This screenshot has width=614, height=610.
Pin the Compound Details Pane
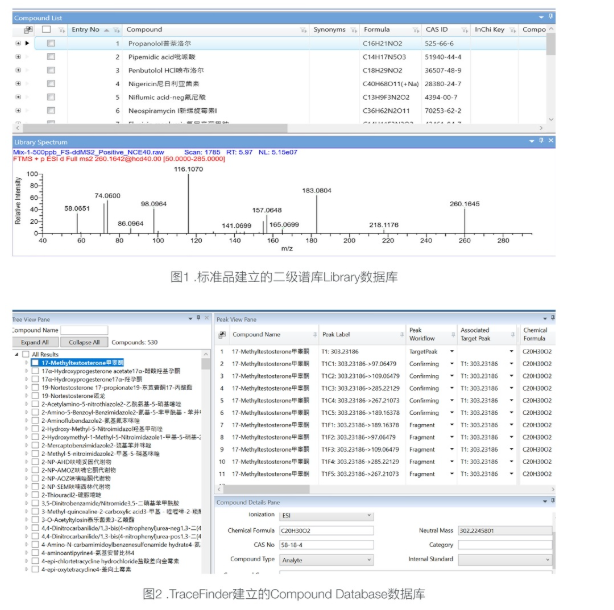tap(553, 500)
